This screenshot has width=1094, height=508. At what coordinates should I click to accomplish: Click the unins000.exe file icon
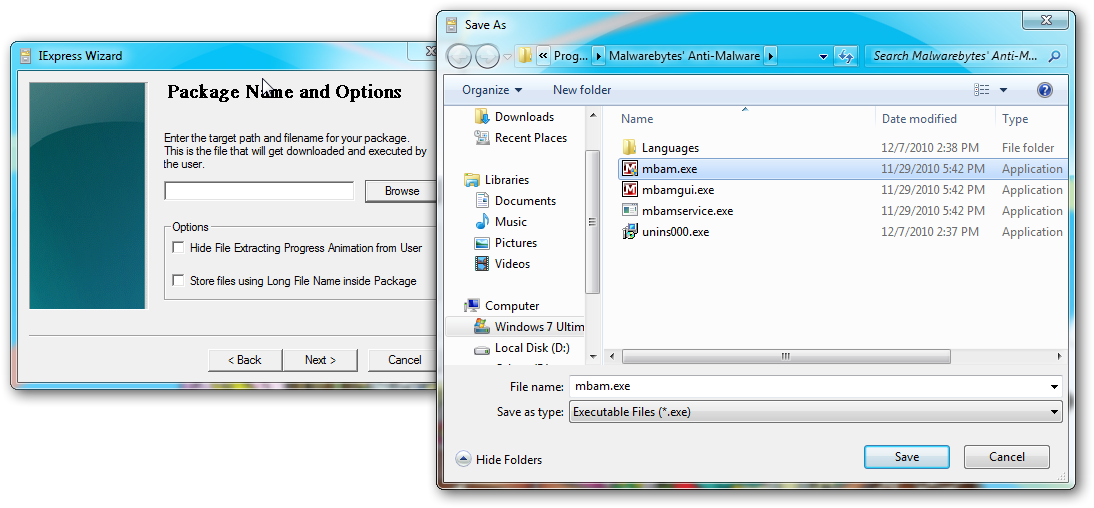630,232
